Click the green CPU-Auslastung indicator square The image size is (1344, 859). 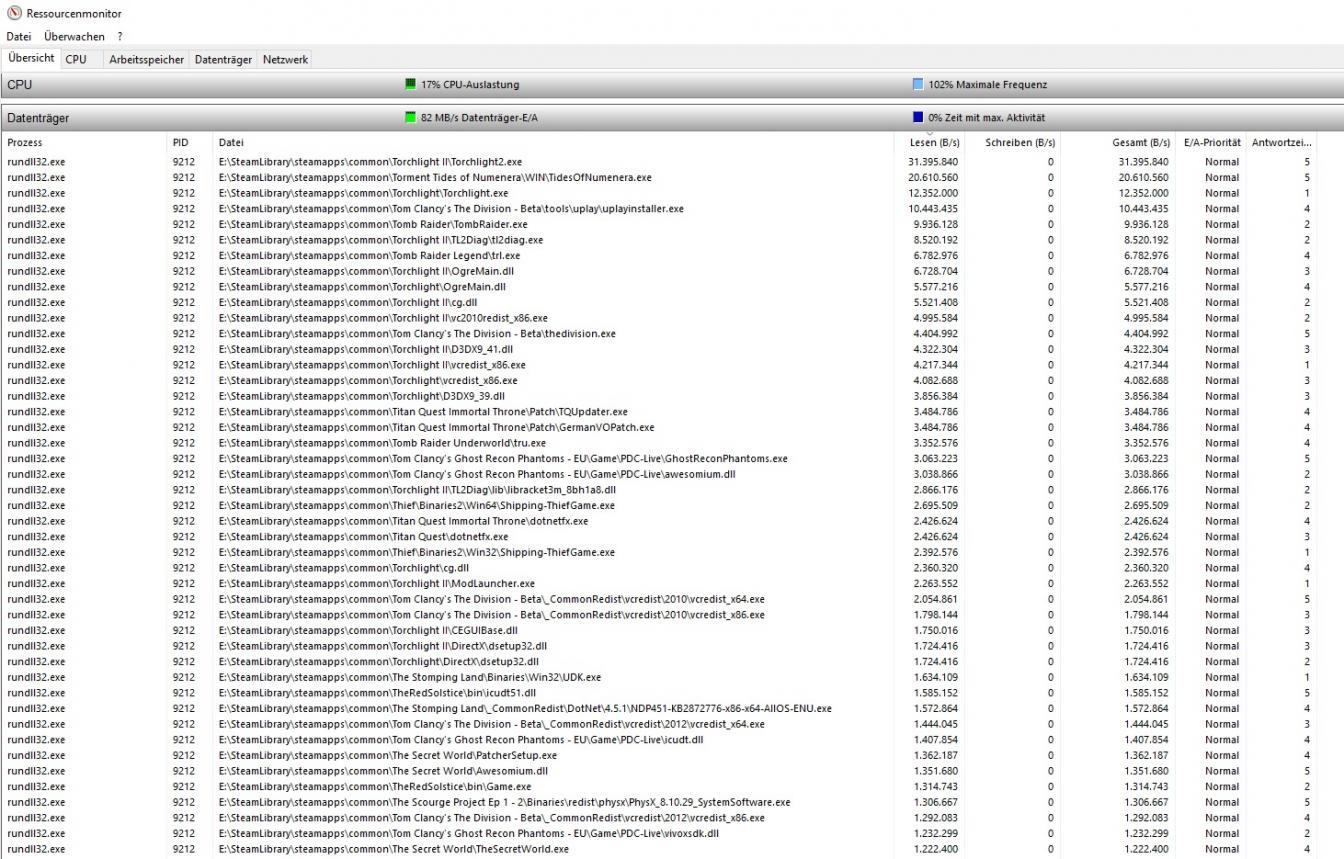410,85
